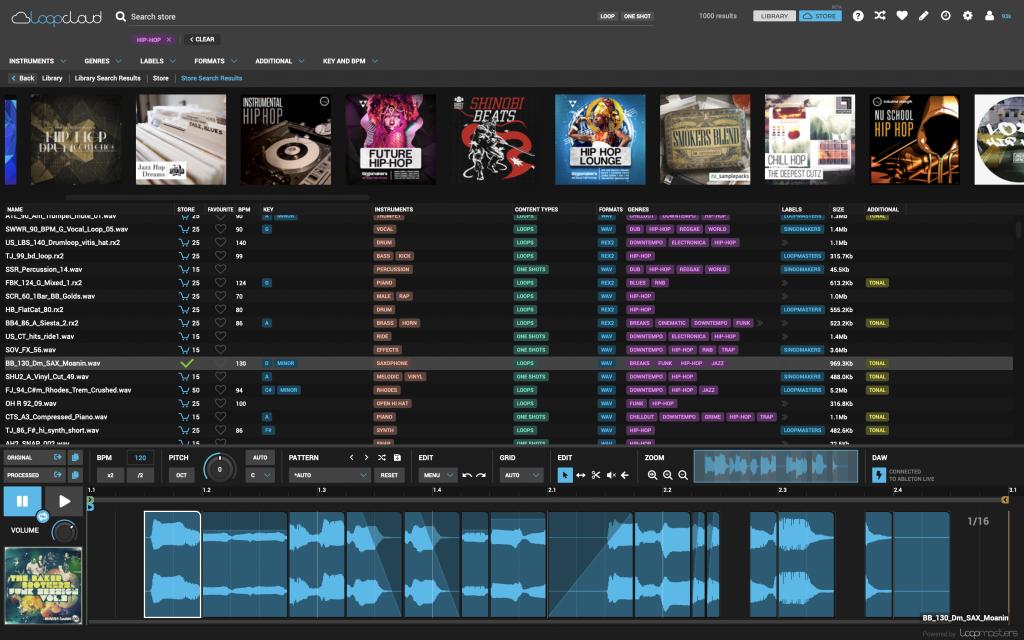Click the shuffle random loop icon
This screenshot has height=640, width=1024.
tap(880, 15)
